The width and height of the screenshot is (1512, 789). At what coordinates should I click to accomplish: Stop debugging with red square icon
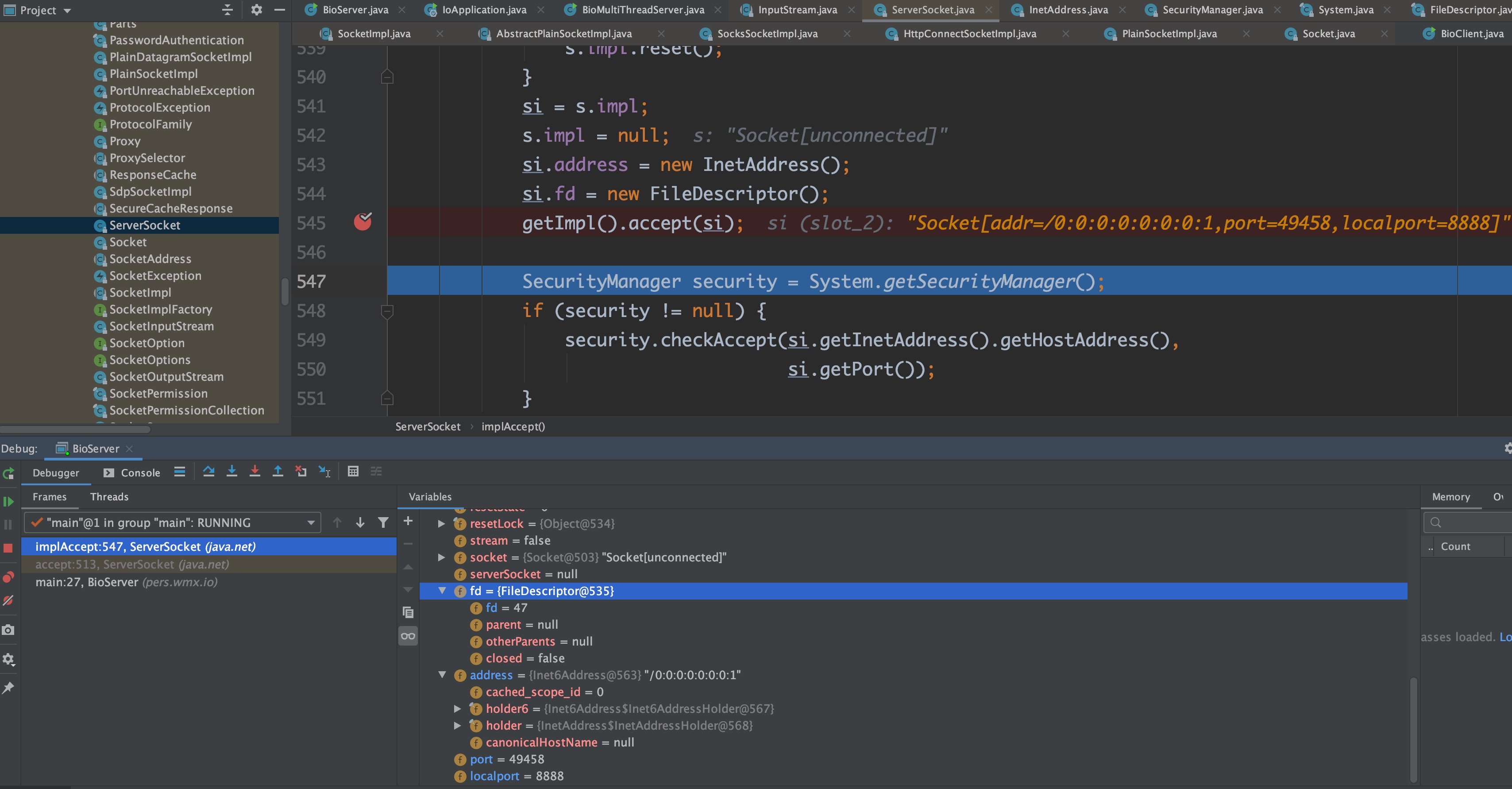coord(8,548)
